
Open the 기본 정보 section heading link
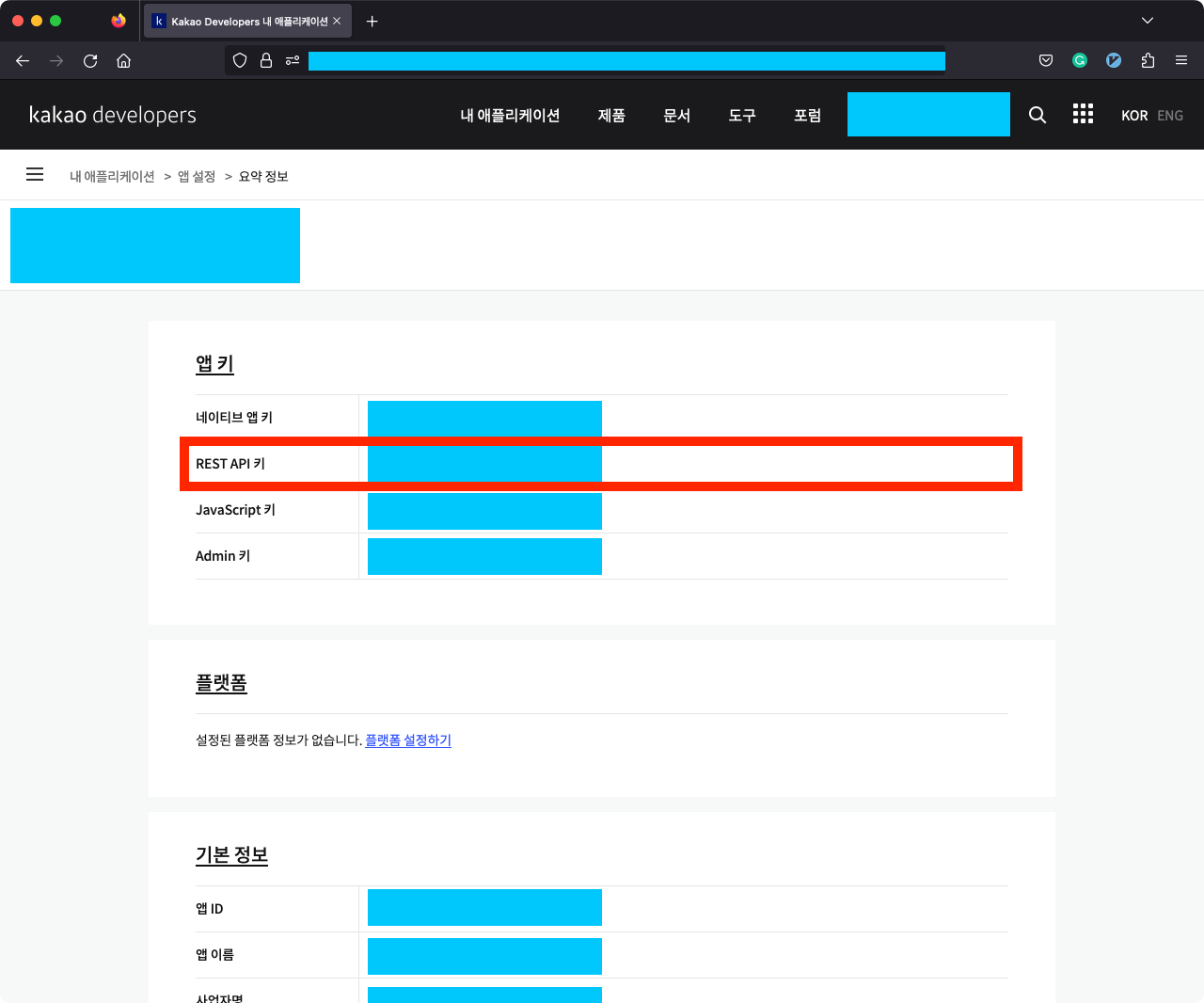pyautogui.click(x=231, y=855)
